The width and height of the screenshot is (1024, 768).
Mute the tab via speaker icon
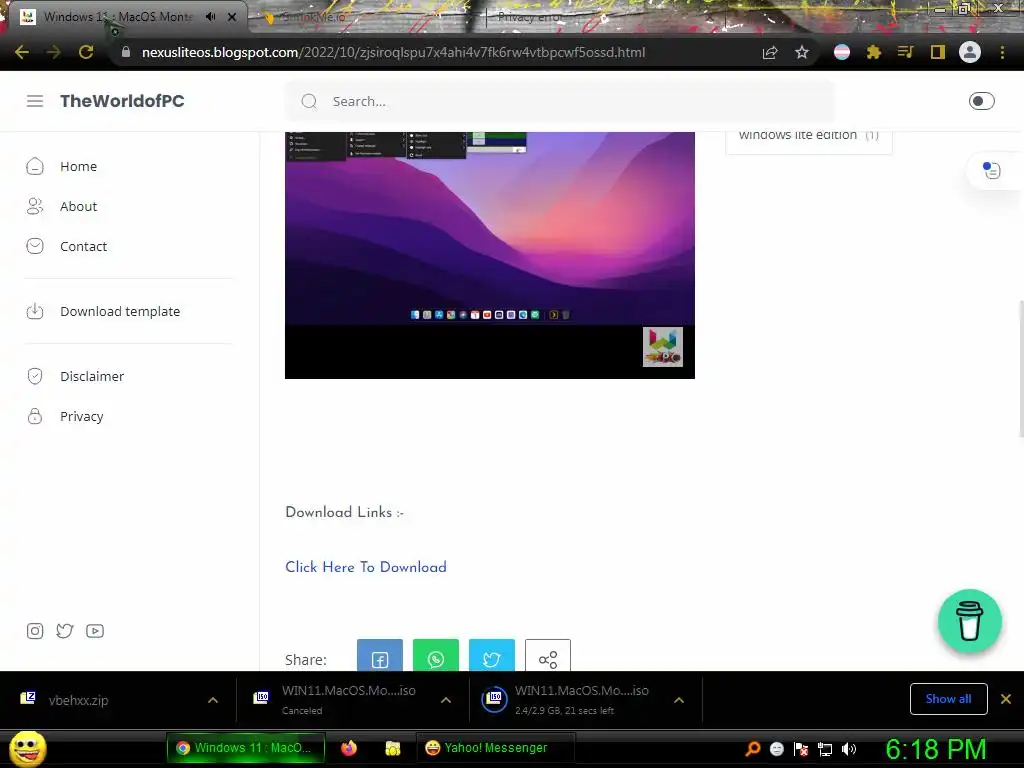coord(210,16)
